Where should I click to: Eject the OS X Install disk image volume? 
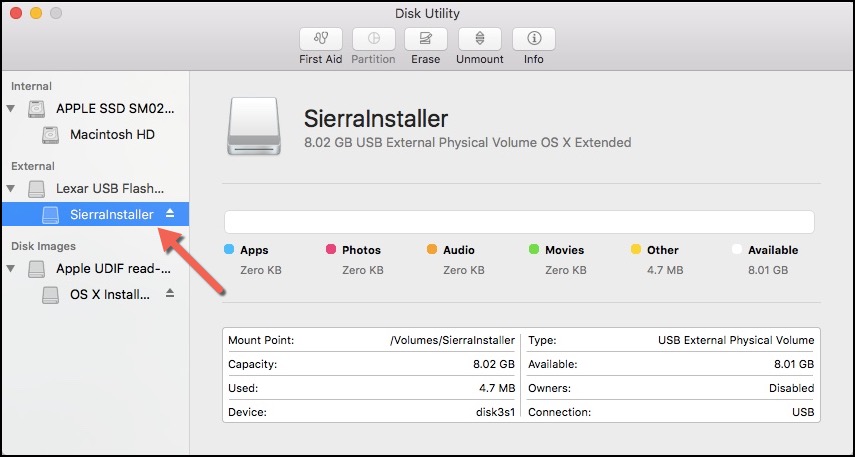(x=170, y=294)
